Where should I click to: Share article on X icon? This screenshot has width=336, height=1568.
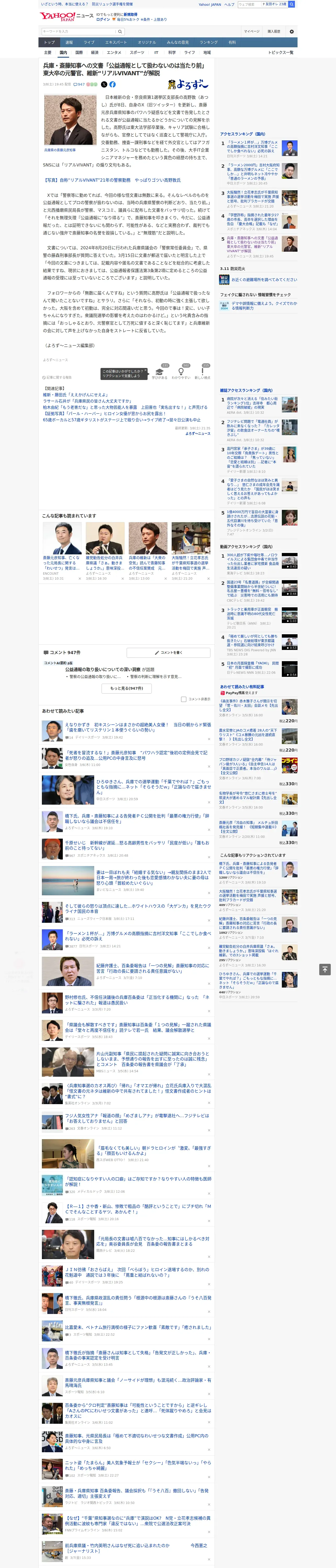(x=104, y=85)
